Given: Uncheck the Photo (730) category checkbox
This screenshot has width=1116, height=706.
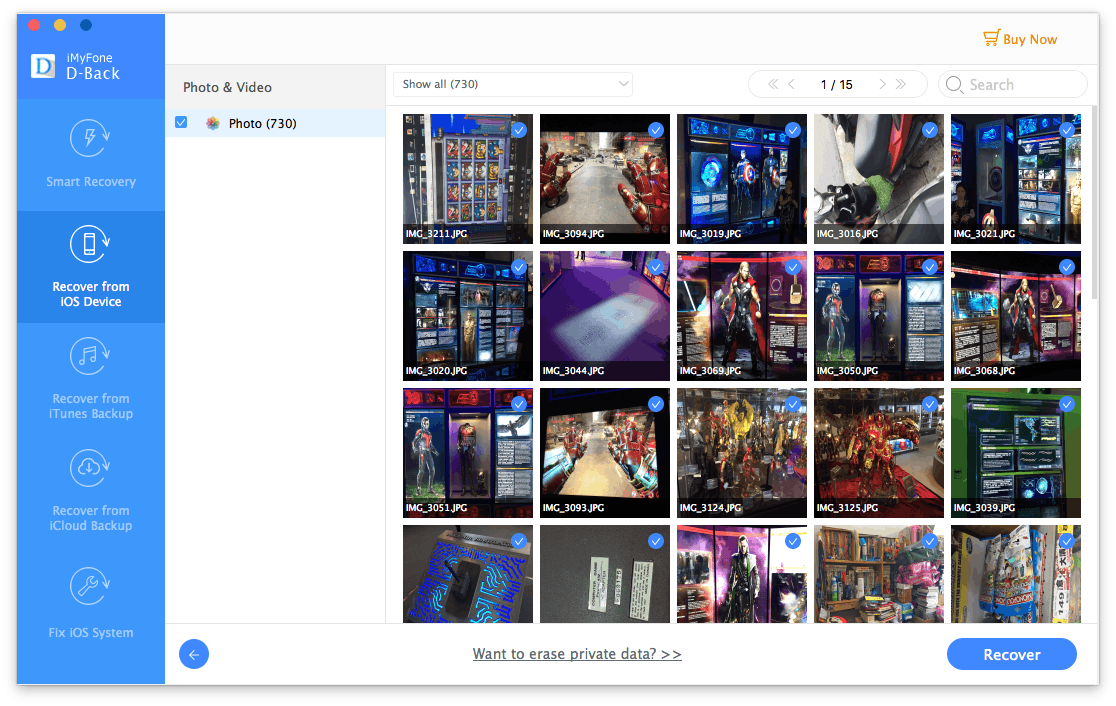Looking at the screenshot, I should tap(181, 122).
